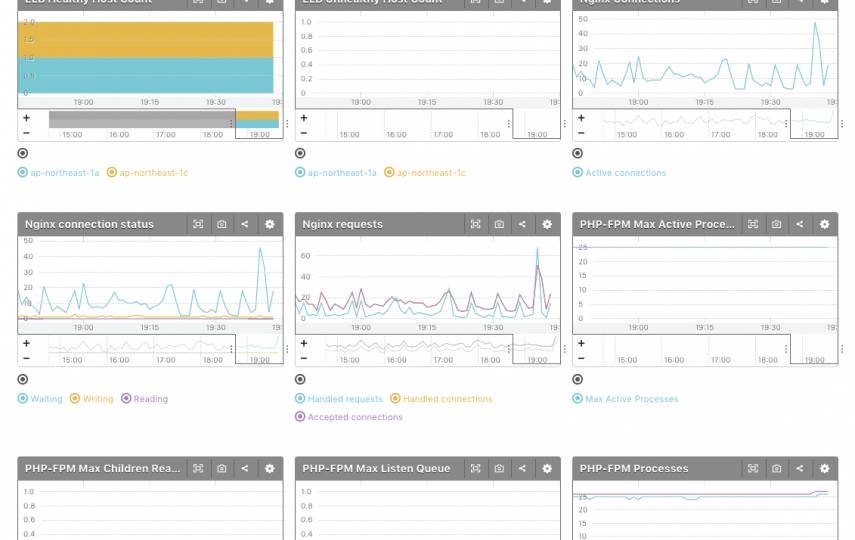Open settings for PHP-FPM Max Listen Queue
The image size is (855, 540).
547,469
